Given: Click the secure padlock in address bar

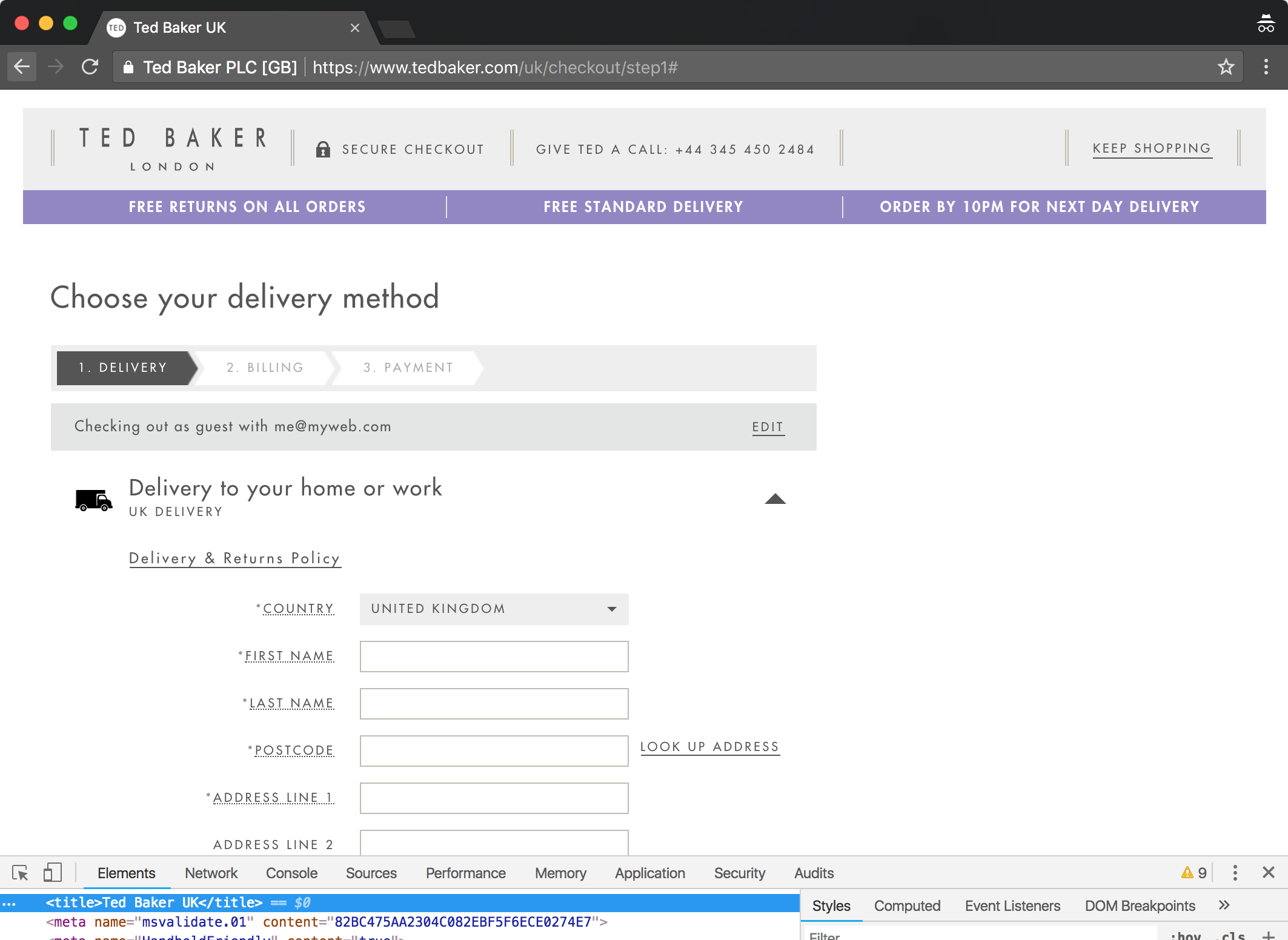Looking at the screenshot, I should click(x=128, y=67).
